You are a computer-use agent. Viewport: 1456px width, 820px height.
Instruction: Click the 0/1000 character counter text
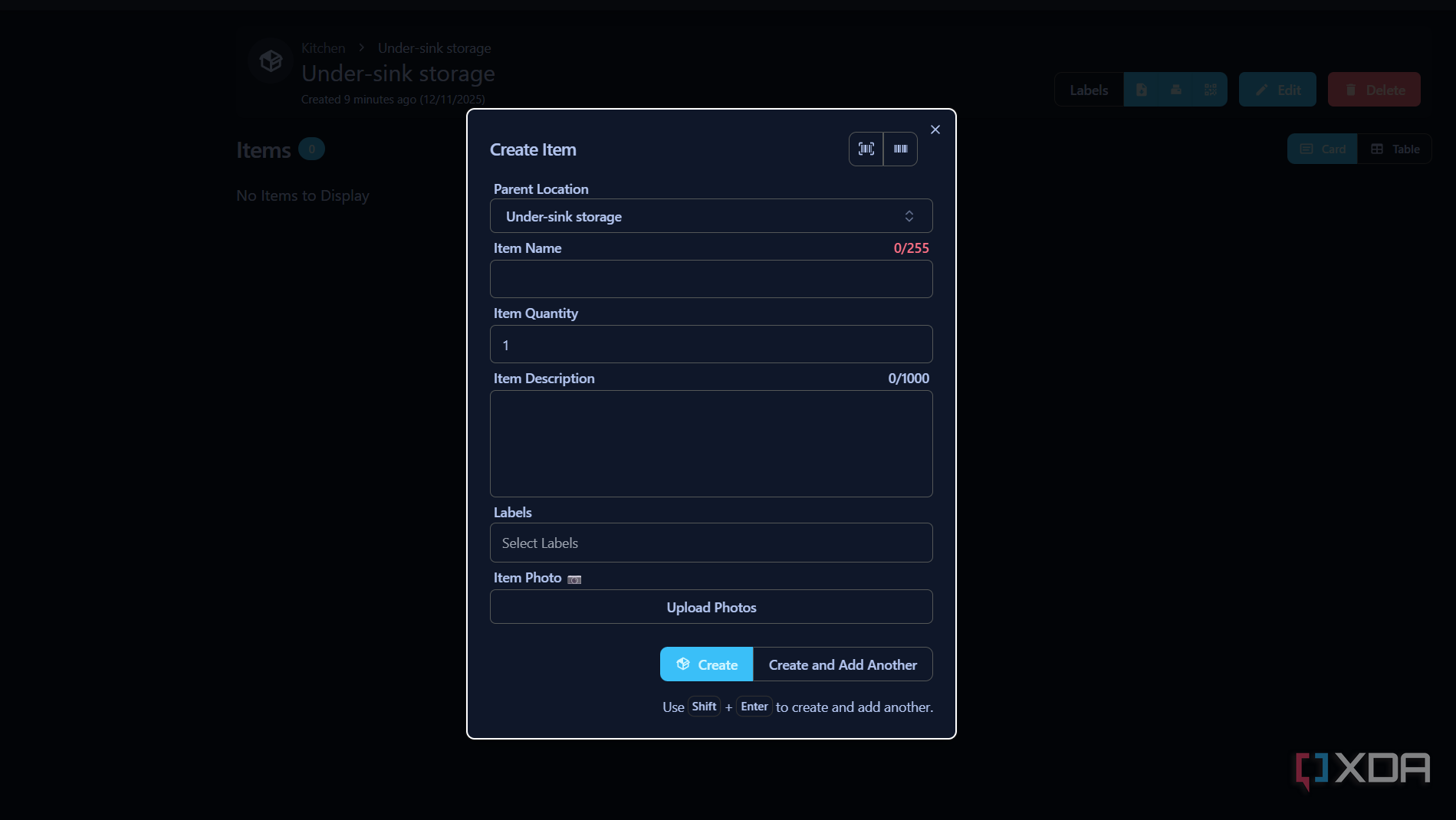[909, 379]
